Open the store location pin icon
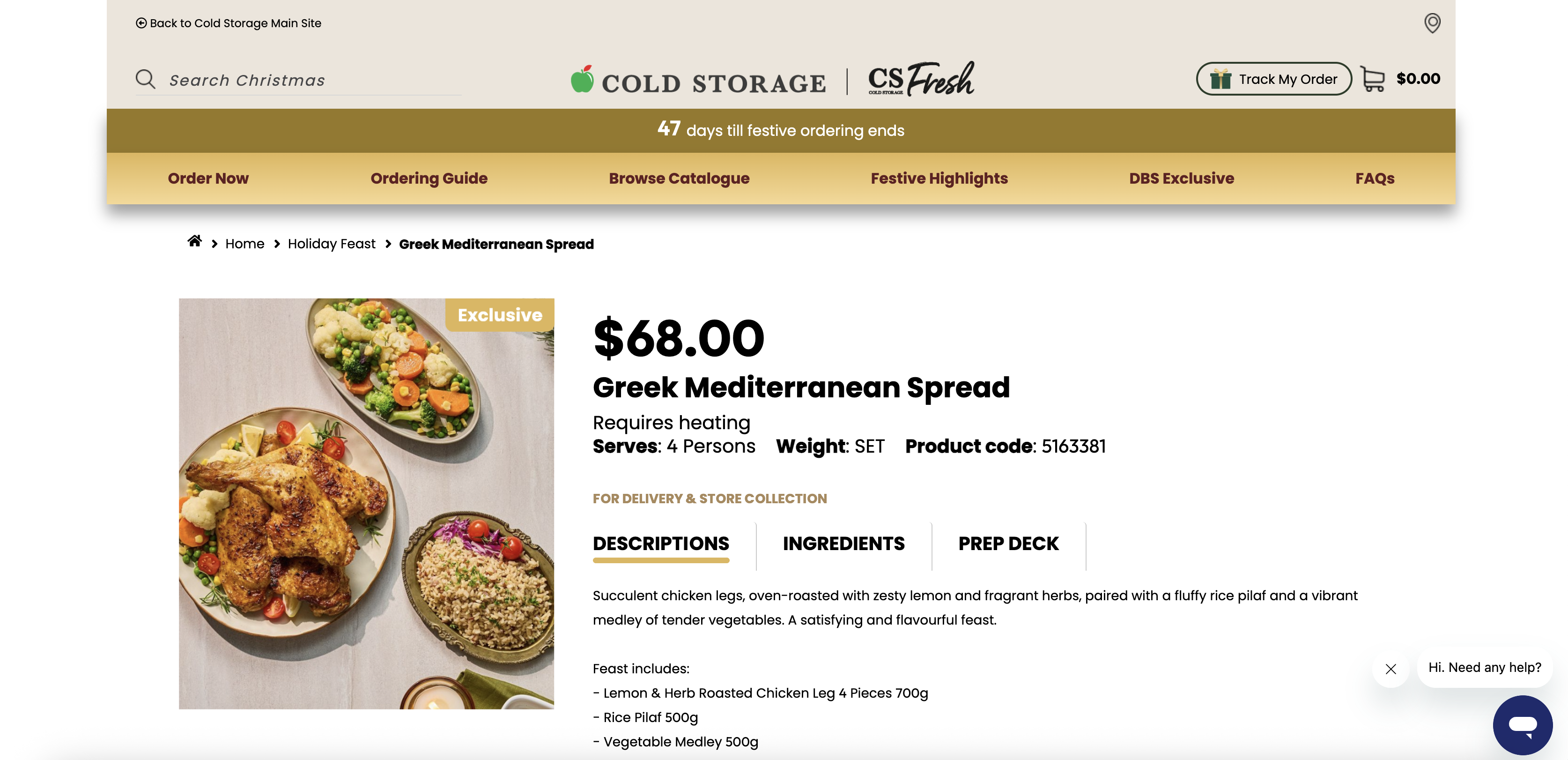The width and height of the screenshot is (1568, 760). (x=1432, y=23)
